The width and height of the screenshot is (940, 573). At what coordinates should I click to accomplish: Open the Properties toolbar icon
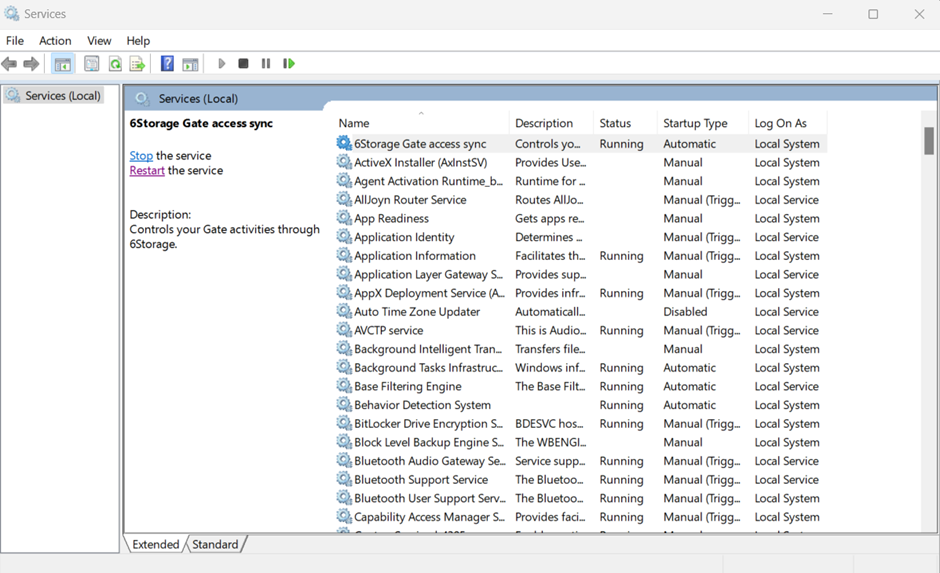[x=91, y=64]
